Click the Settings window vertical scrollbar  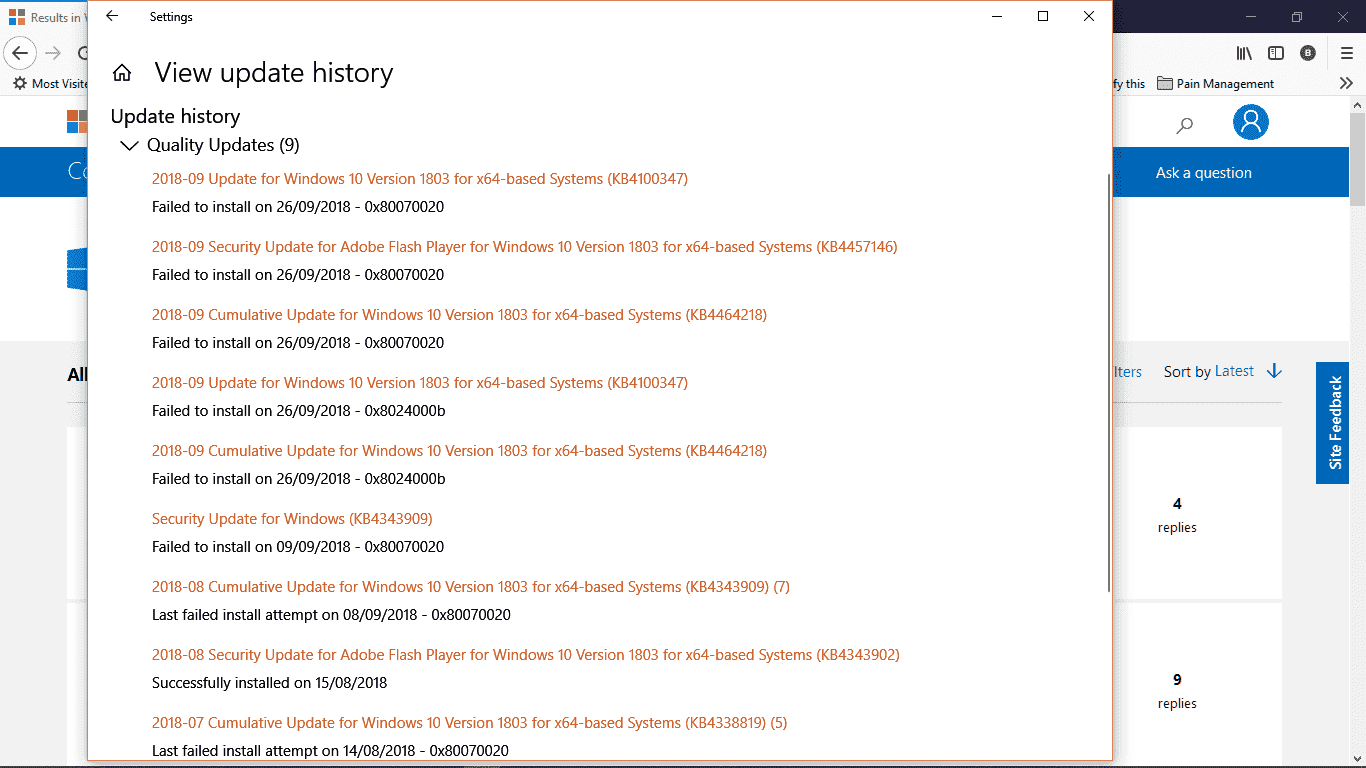tap(1107, 383)
